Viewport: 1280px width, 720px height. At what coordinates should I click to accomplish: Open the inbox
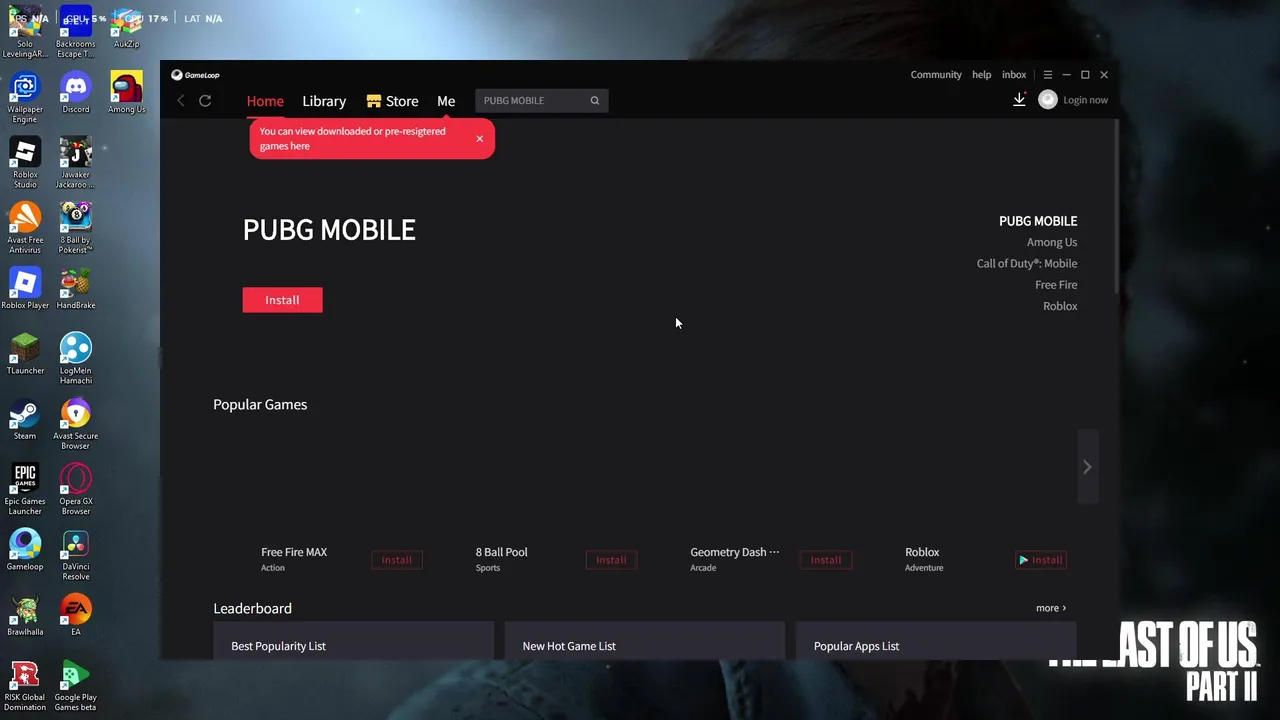(1014, 75)
